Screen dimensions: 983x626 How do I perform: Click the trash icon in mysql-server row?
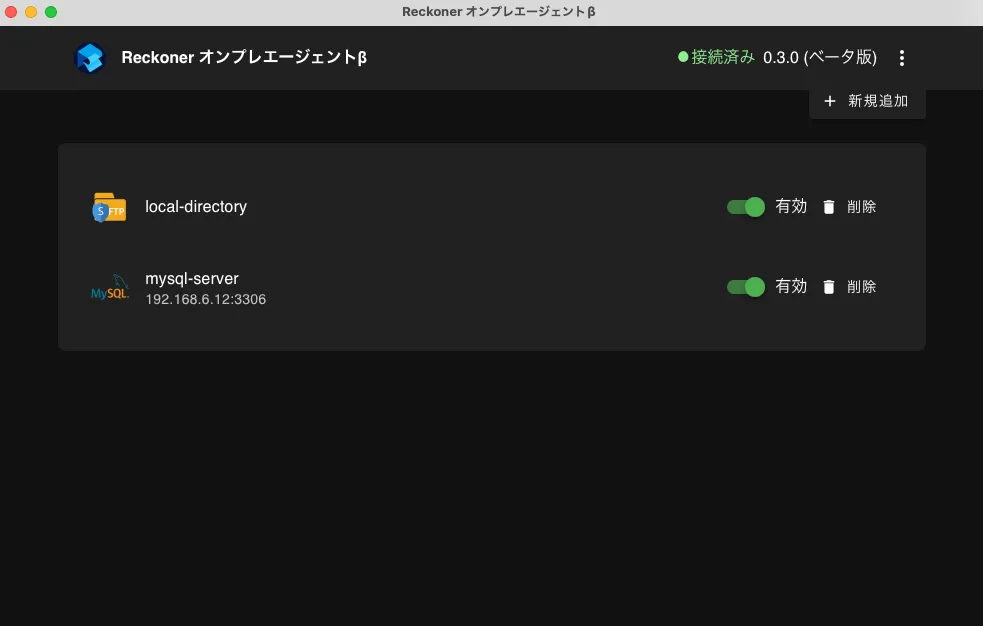(x=828, y=286)
